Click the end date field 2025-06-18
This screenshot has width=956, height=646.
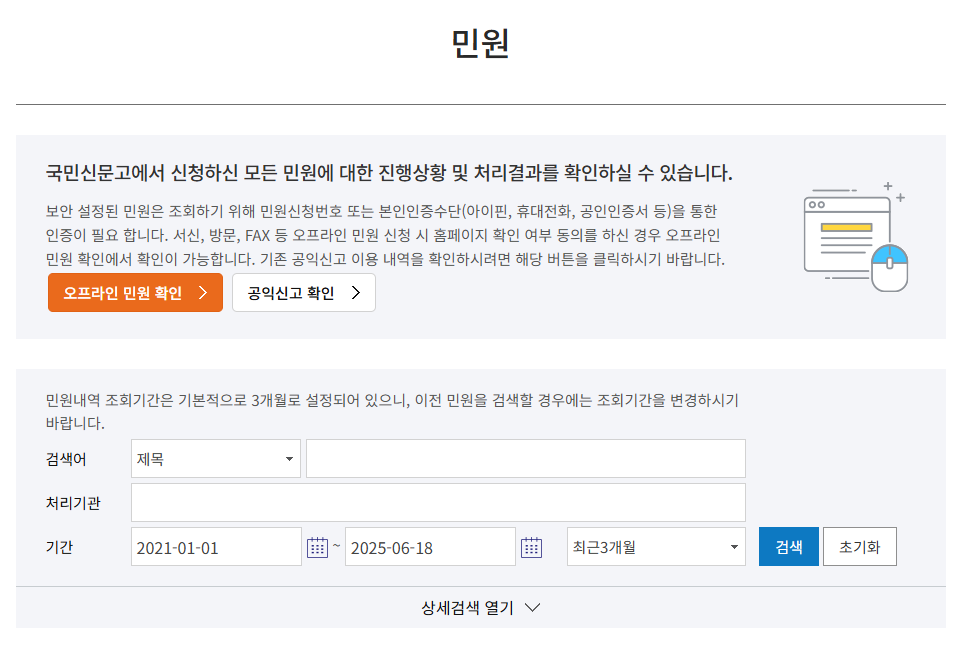click(x=430, y=547)
